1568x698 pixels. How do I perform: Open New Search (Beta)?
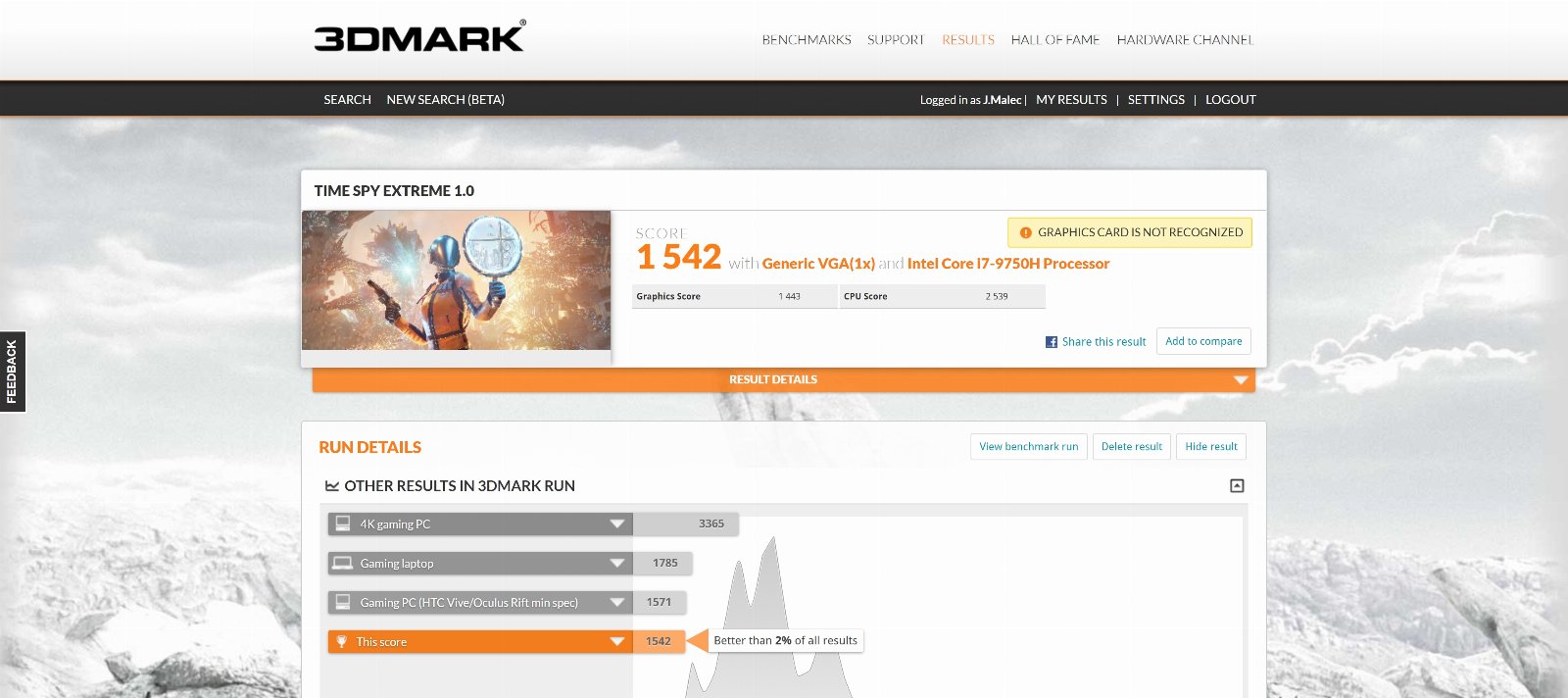[446, 100]
